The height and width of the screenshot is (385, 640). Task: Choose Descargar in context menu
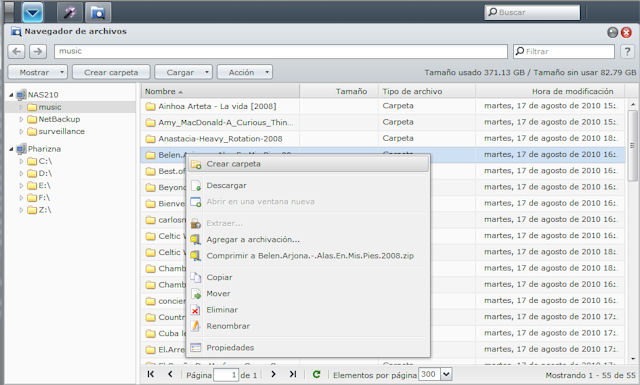pos(308,185)
